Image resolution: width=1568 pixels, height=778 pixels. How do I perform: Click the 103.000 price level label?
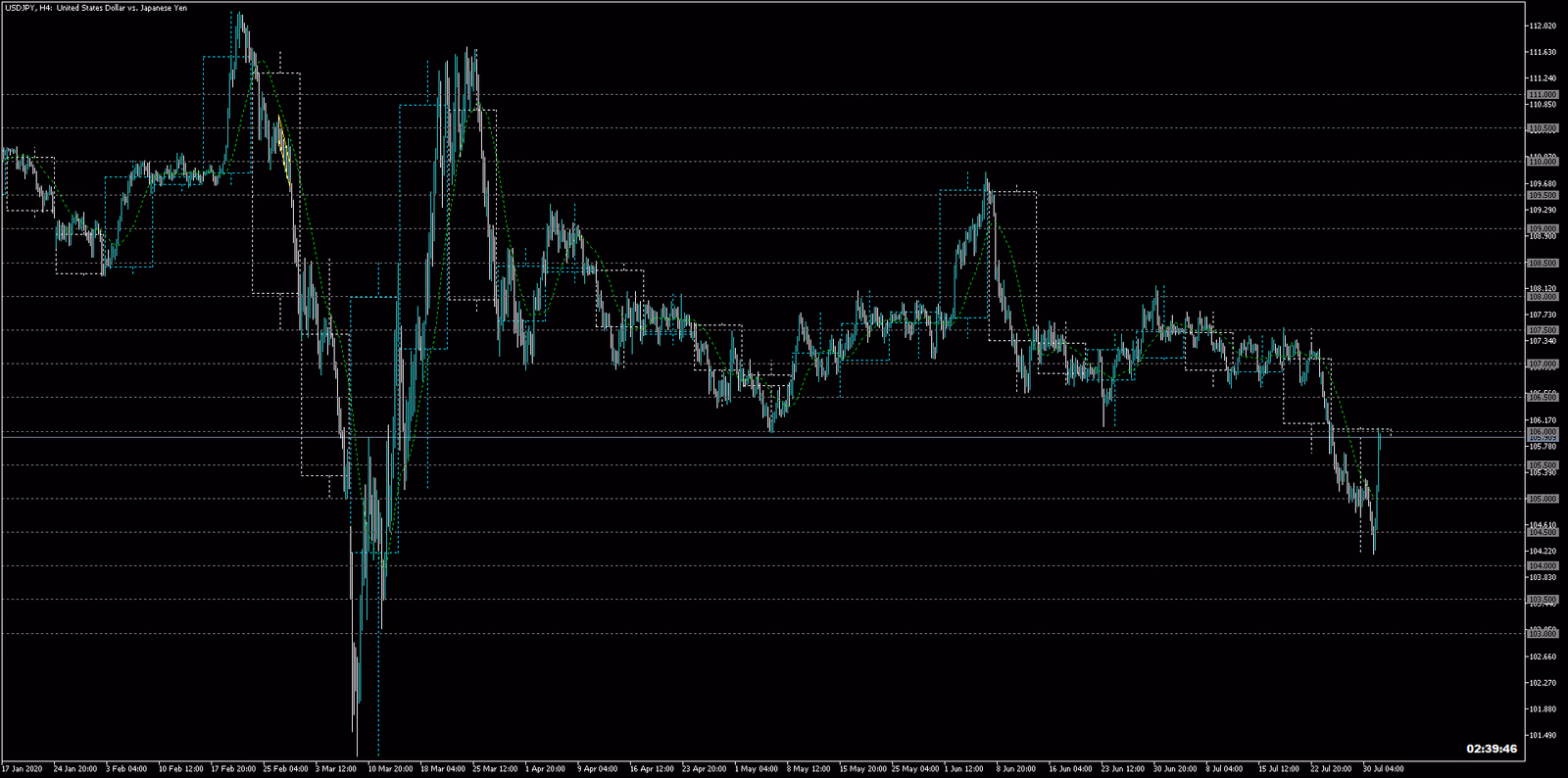(x=1543, y=634)
